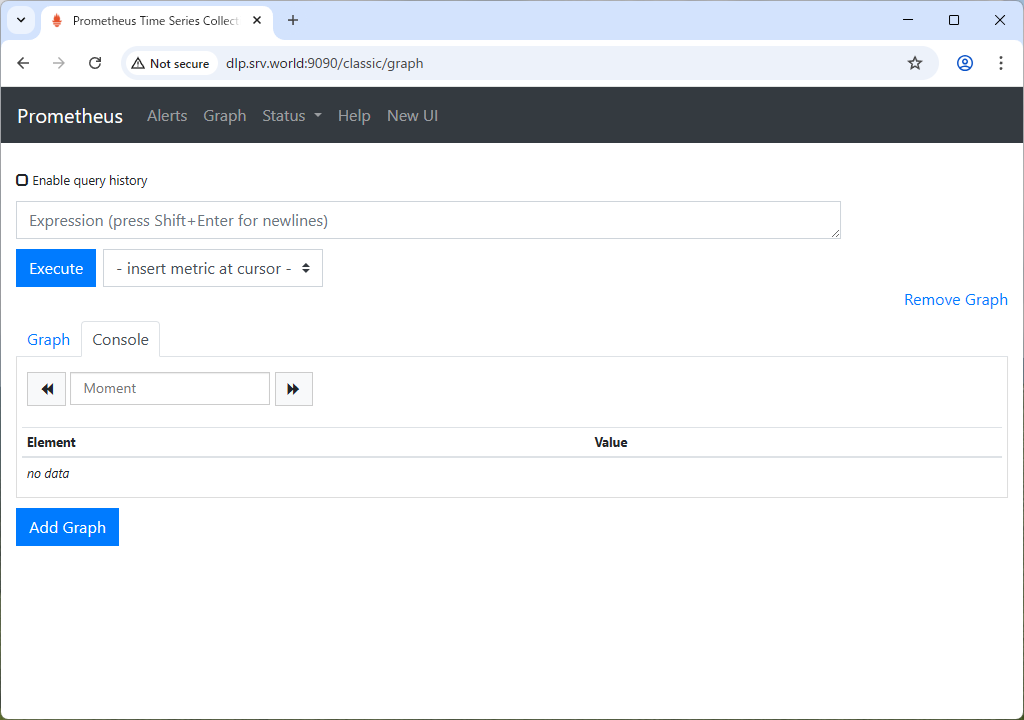
Task: Click the browser reload icon
Action: click(95, 63)
